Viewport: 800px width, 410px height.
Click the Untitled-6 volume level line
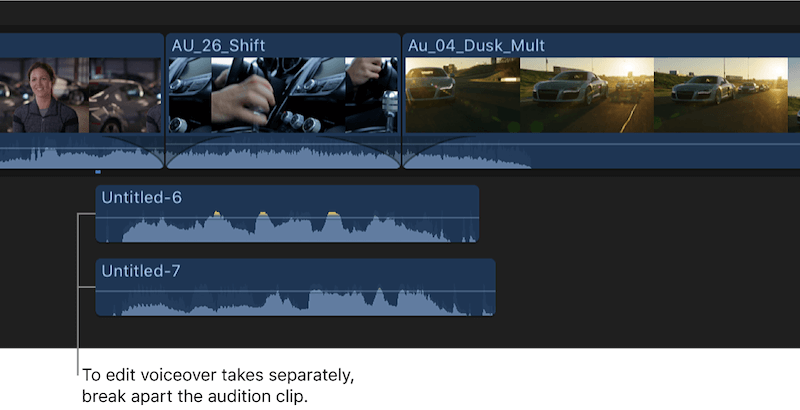point(287,218)
